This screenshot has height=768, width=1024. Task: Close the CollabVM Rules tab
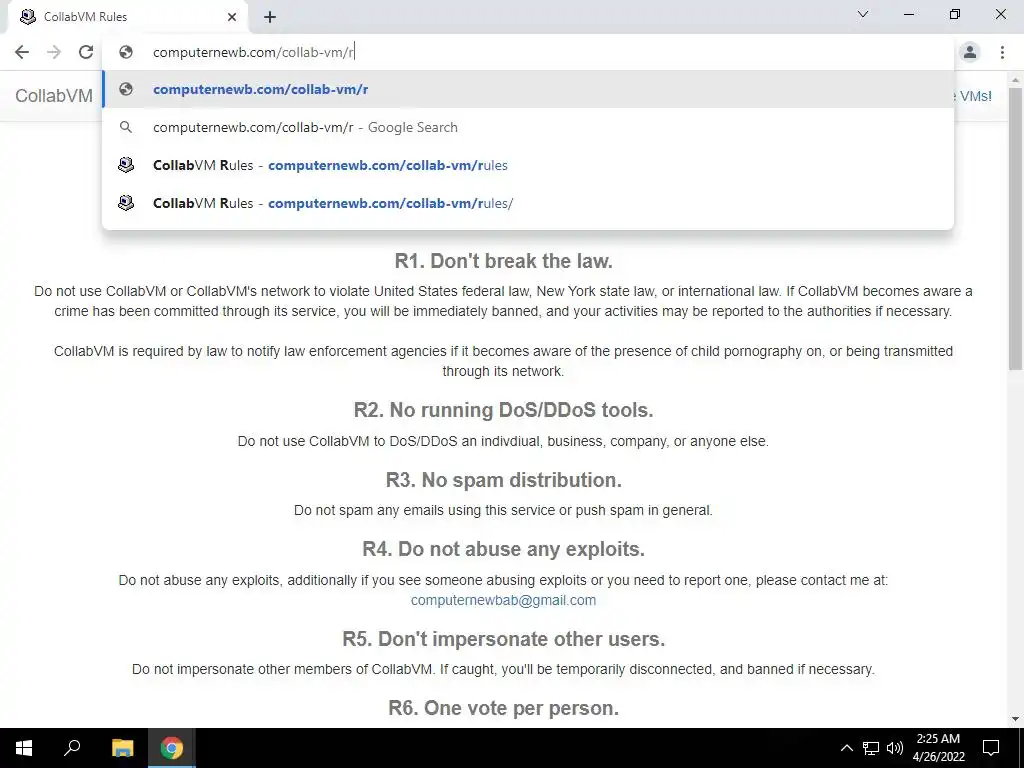(x=232, y=17)
